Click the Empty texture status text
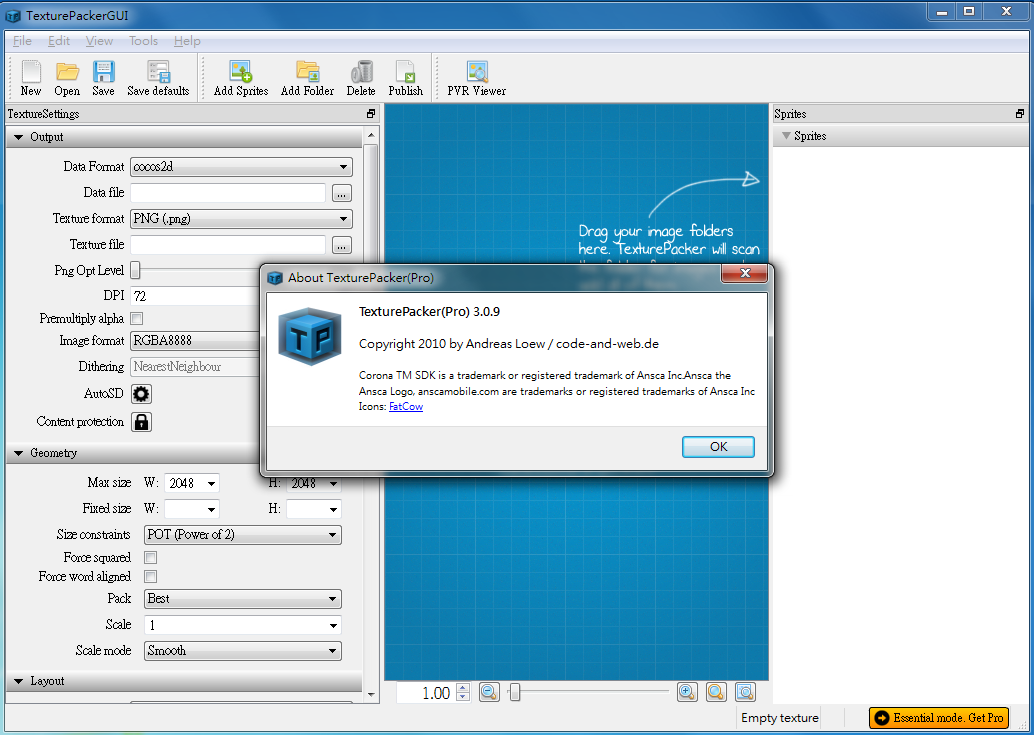This screenshot has height=735, width=1034. pyautogui.click(x=779, y=718)
